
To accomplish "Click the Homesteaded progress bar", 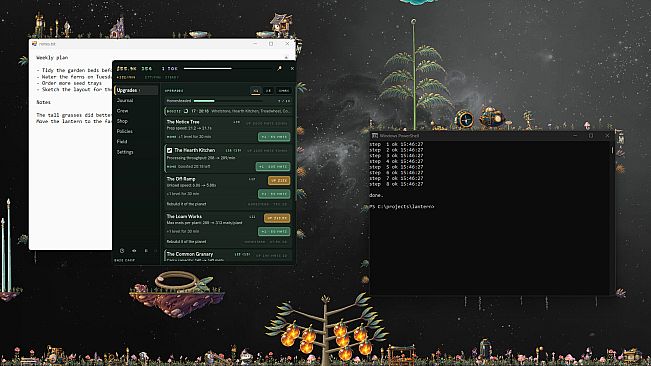I will tap(228, 101).
